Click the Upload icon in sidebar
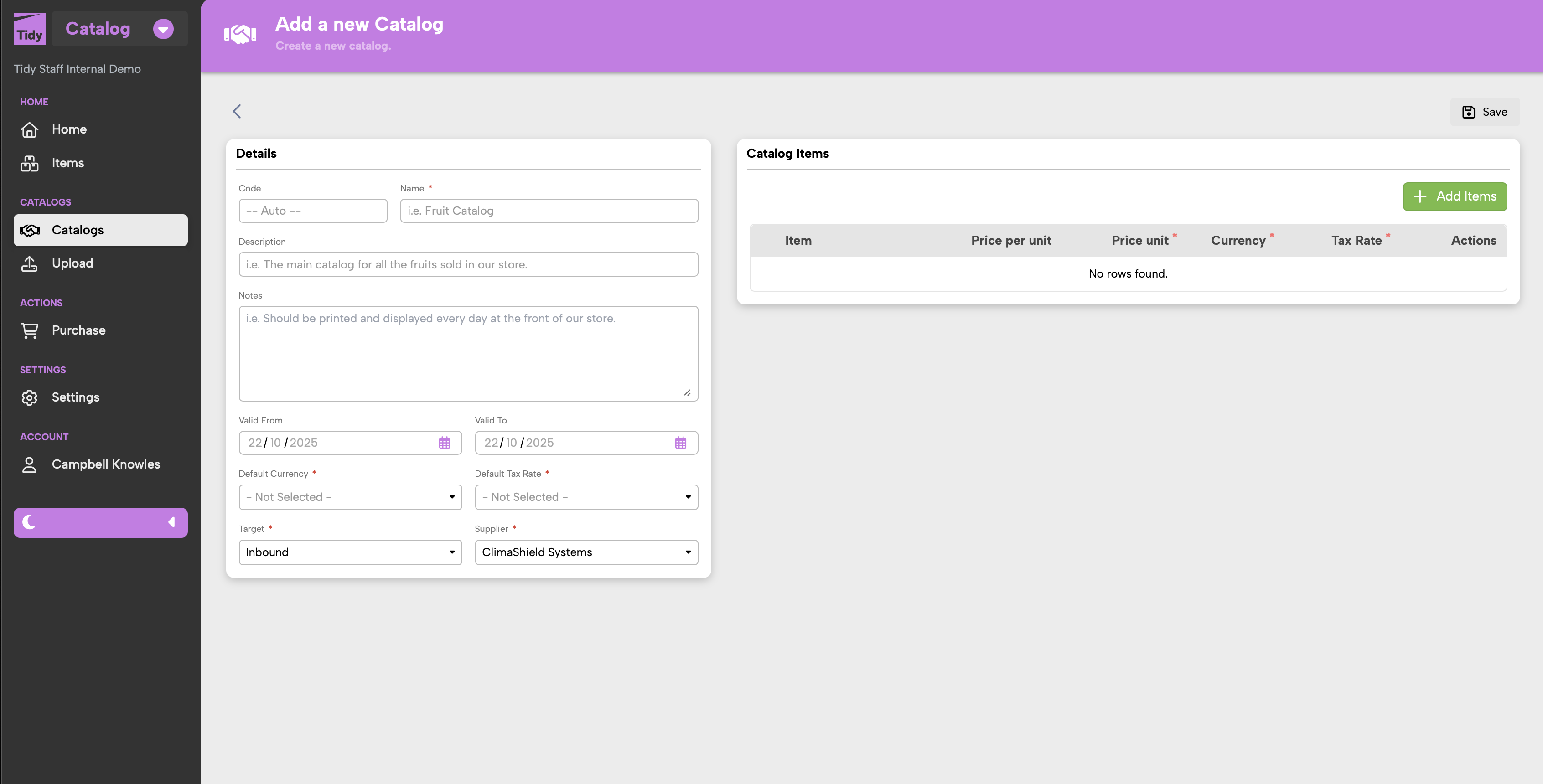Screen dimensions: 1543x784 click(x=29, y=263)
